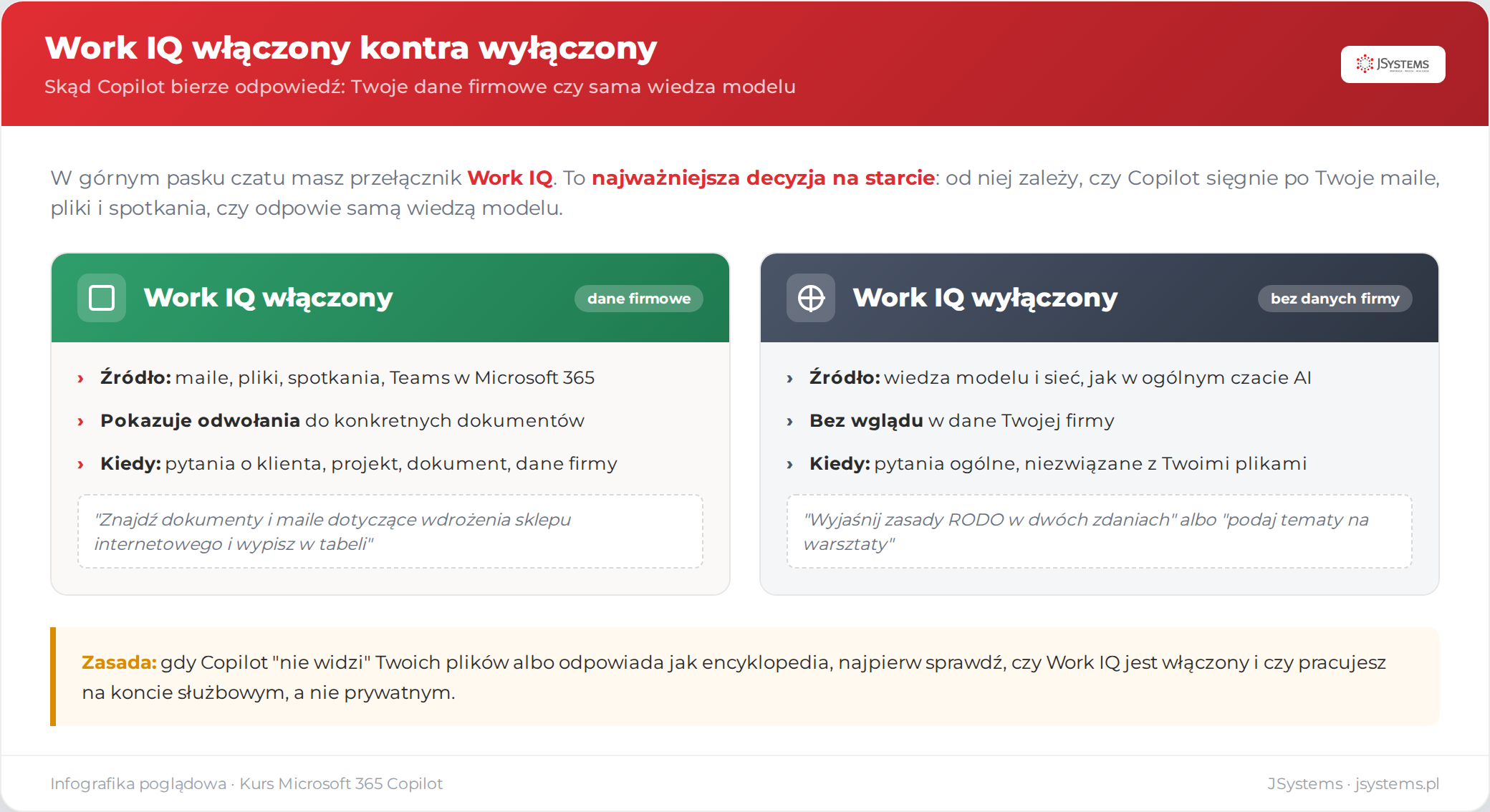The image size is (1490, 812).
Task: Click 'Bez wglądu w dane Twojej firmy' line
Action: [962, 420]
